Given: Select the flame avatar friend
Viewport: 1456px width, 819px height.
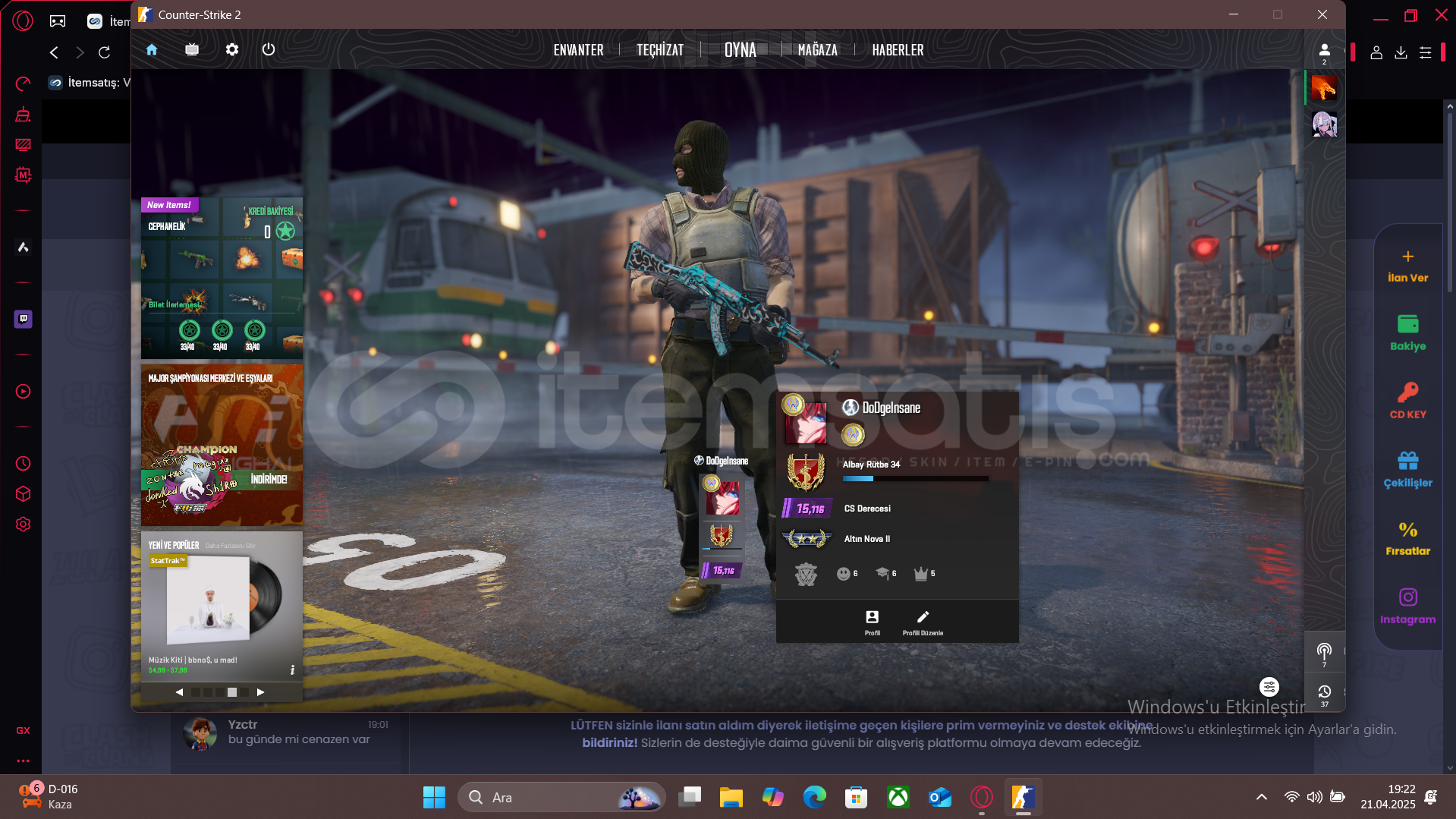Looking at the screenshot, I should click(1324, 89).
